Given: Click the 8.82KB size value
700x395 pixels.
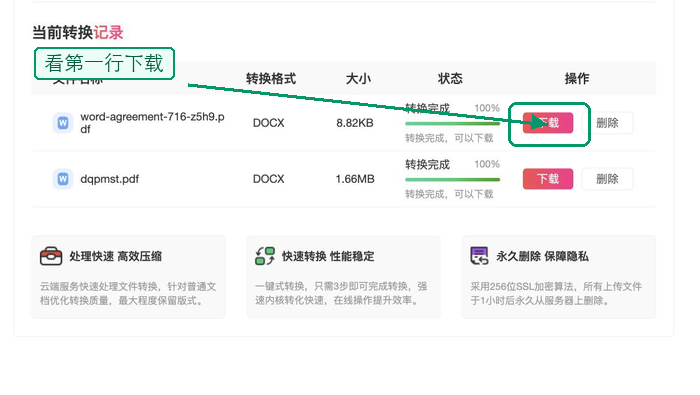Looking at the screenshot, I should [354, 123].
